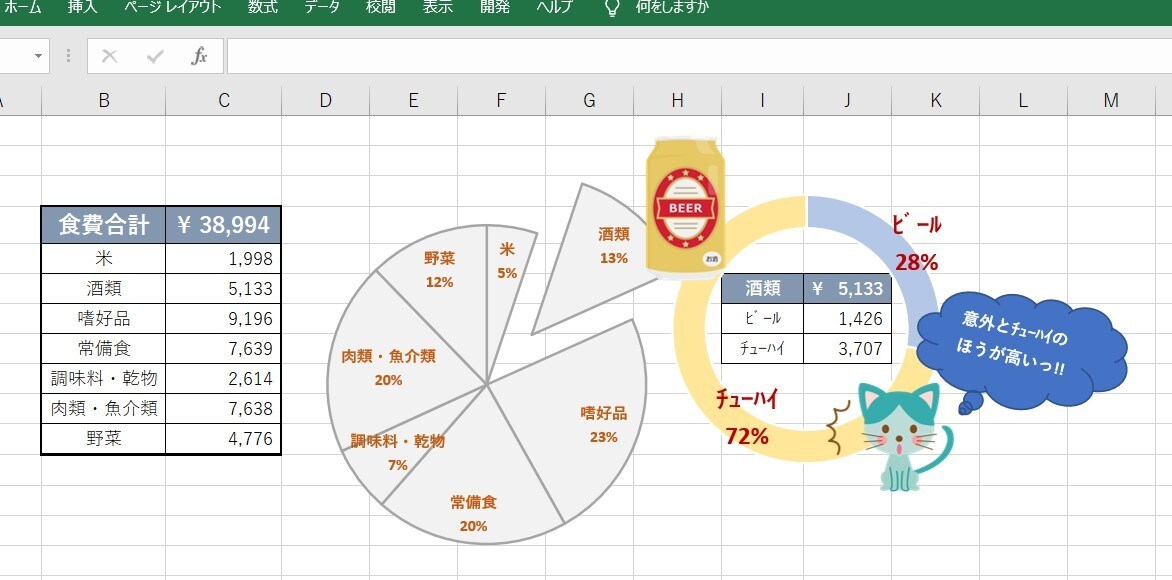Select the 米 cell in column B
The width and height of the screenshot is (1172, 580).
(103, 259)
